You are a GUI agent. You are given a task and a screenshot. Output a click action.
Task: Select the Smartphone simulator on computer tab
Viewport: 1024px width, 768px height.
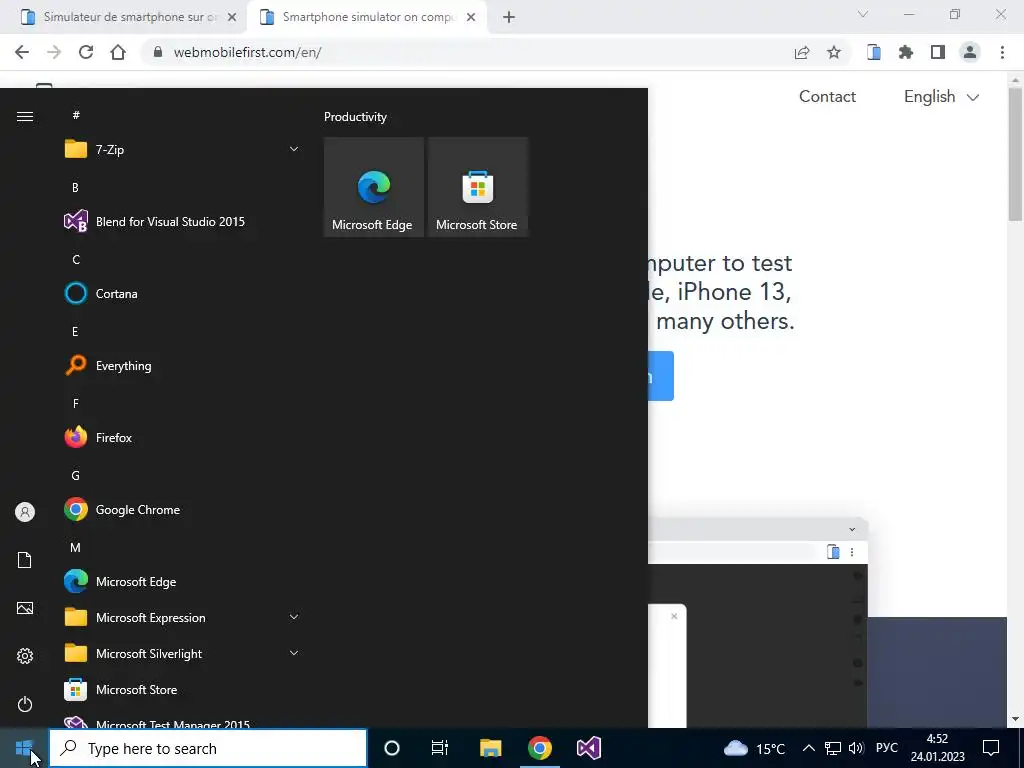click(x=368, y=17)
